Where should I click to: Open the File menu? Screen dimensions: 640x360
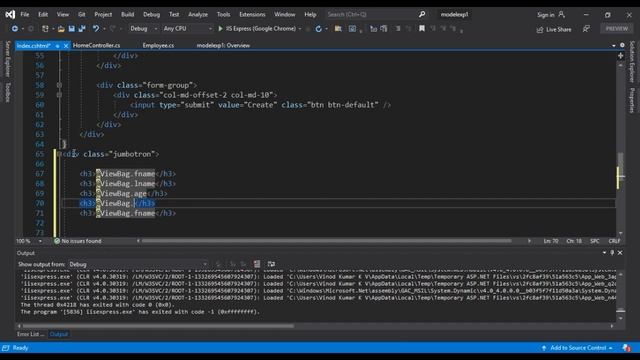[x=24, y=14]
